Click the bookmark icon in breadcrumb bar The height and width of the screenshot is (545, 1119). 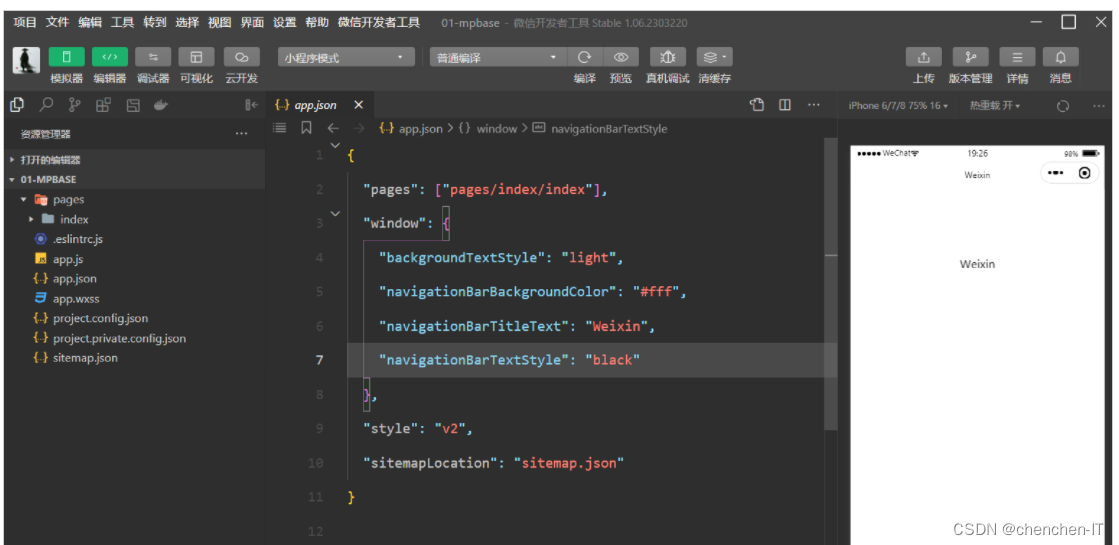tap(306, 128)
